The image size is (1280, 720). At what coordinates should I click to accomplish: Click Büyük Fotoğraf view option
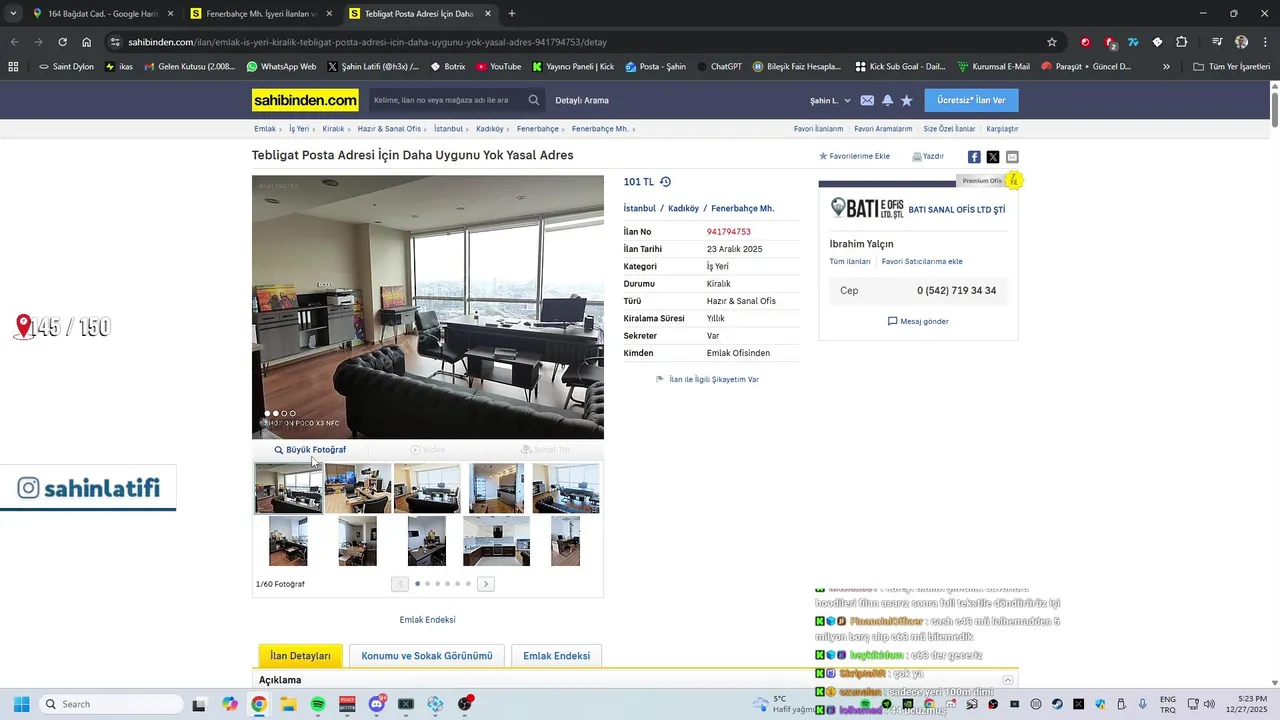[310, 450]
